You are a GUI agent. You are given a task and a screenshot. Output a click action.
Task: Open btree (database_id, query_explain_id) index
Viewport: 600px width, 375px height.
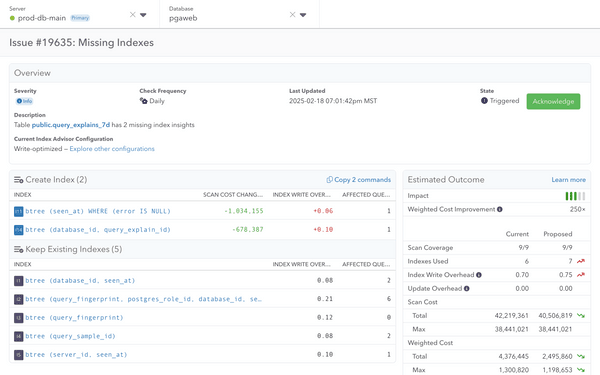click(98, 230)
